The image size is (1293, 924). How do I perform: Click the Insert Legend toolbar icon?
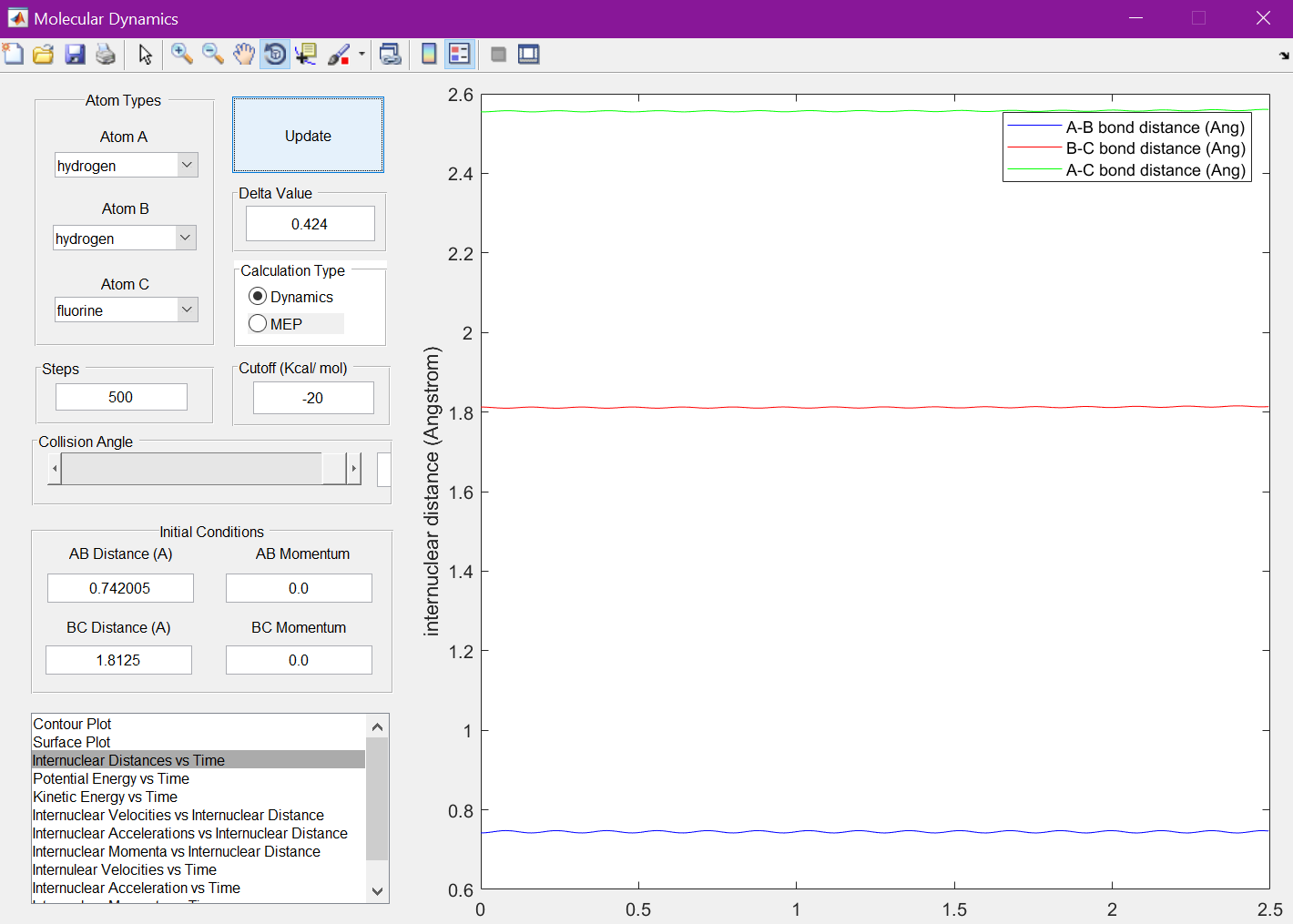point(460,55)
